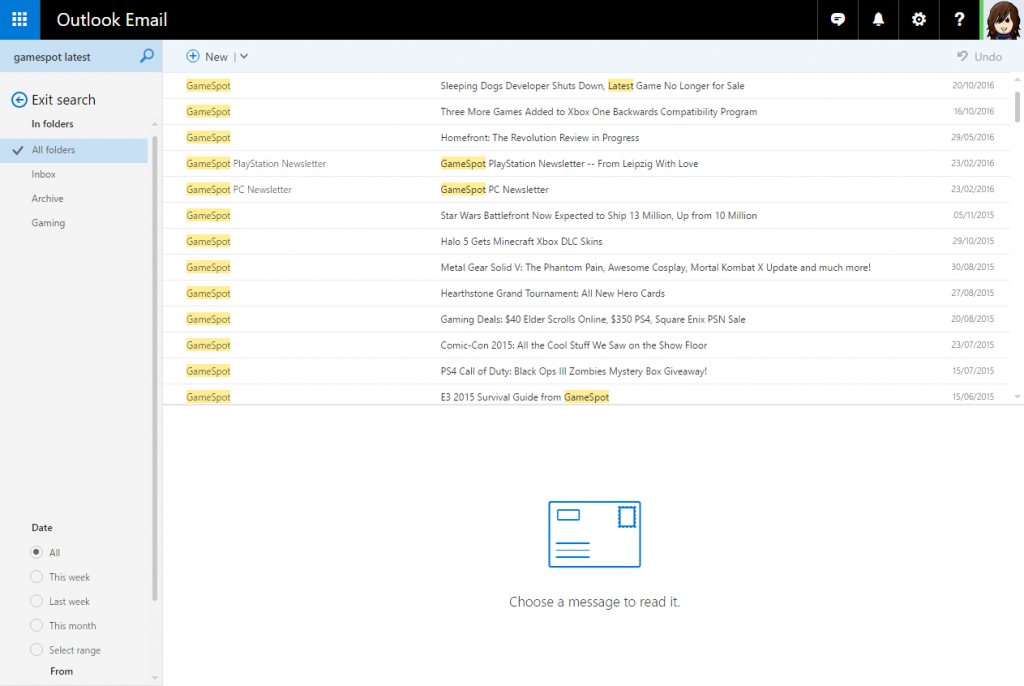Open the profile avatar picture
Screen dimensions: 1024x686
pos(1002,20)
